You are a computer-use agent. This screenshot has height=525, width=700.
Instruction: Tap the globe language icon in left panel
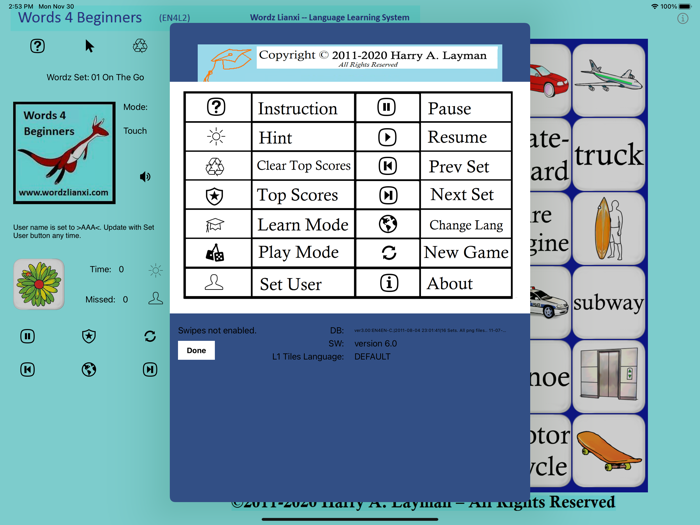click(89, 369)
